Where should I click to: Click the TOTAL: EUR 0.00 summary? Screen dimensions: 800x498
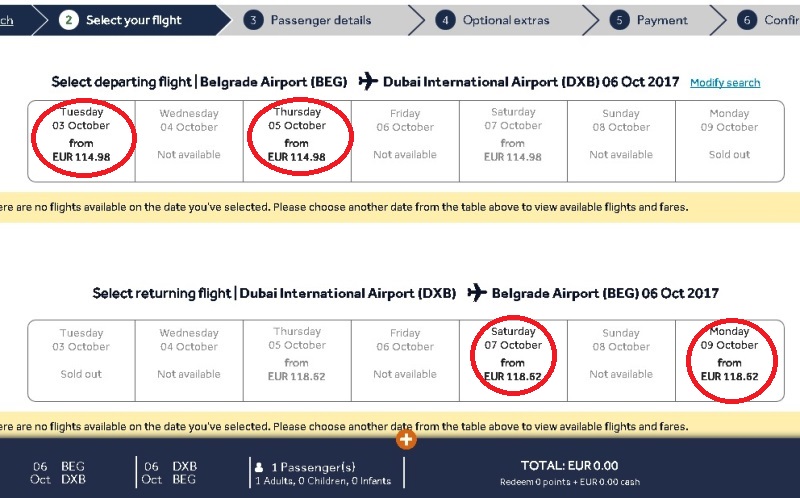569,466
